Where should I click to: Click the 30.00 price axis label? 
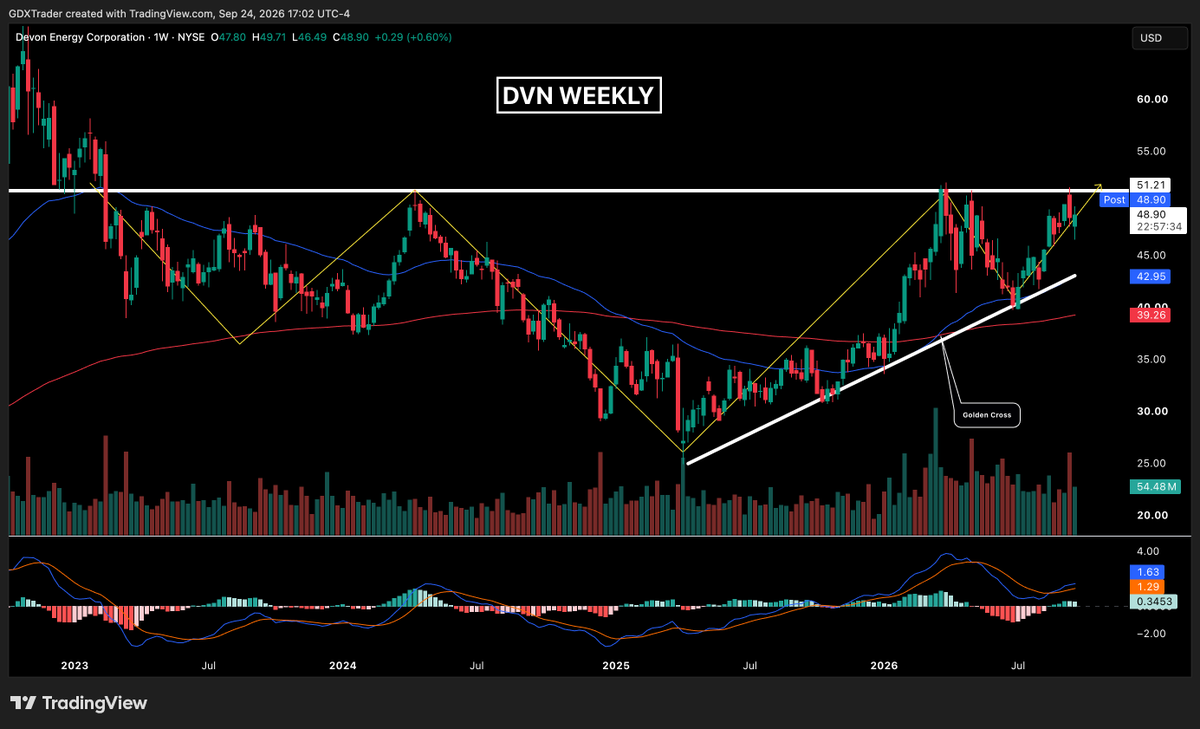tap(1152, 411)
